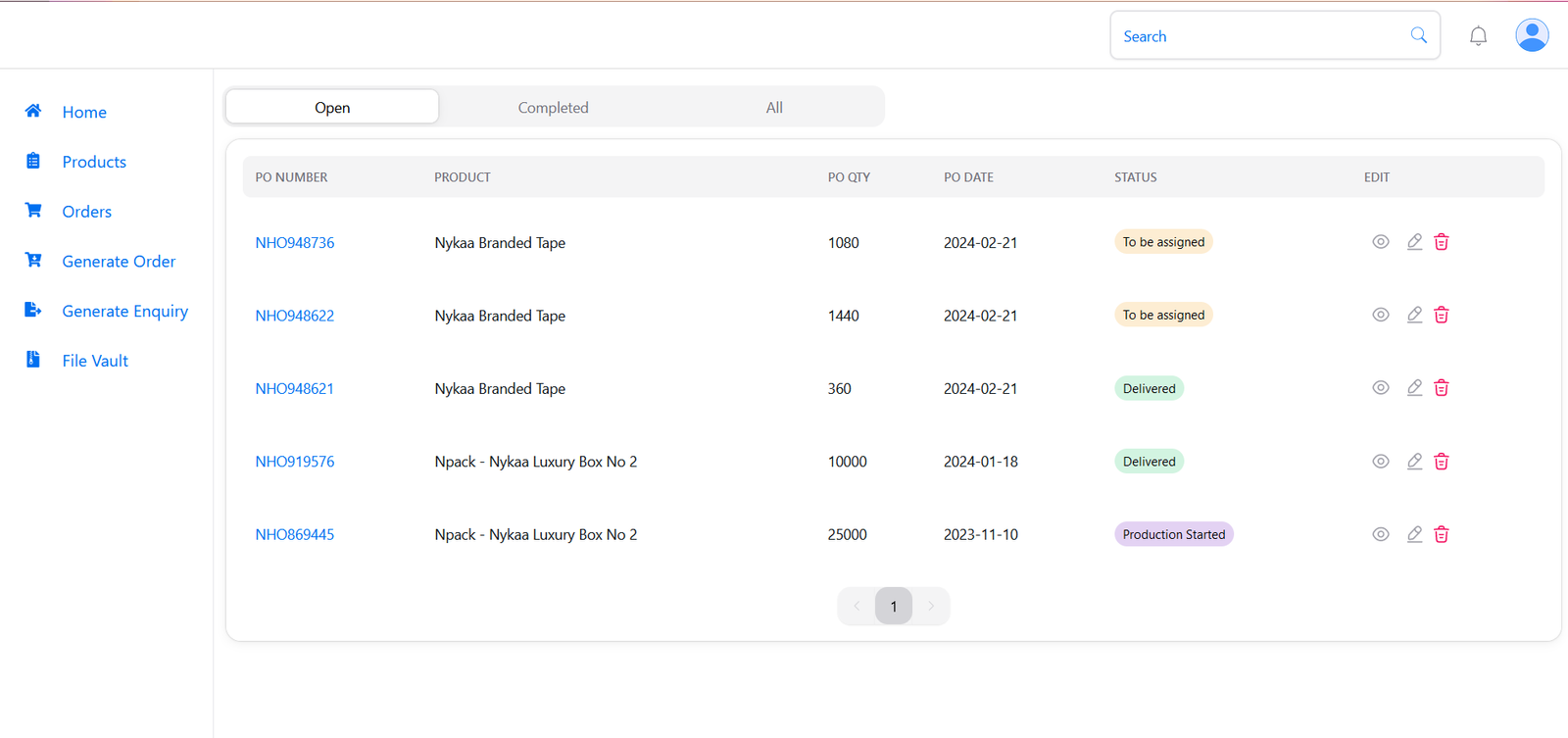The height and width of the screenshot is (738, 1568).
Task: View order NHO948621 with eye icon
Action: [x=1381, y=387]
